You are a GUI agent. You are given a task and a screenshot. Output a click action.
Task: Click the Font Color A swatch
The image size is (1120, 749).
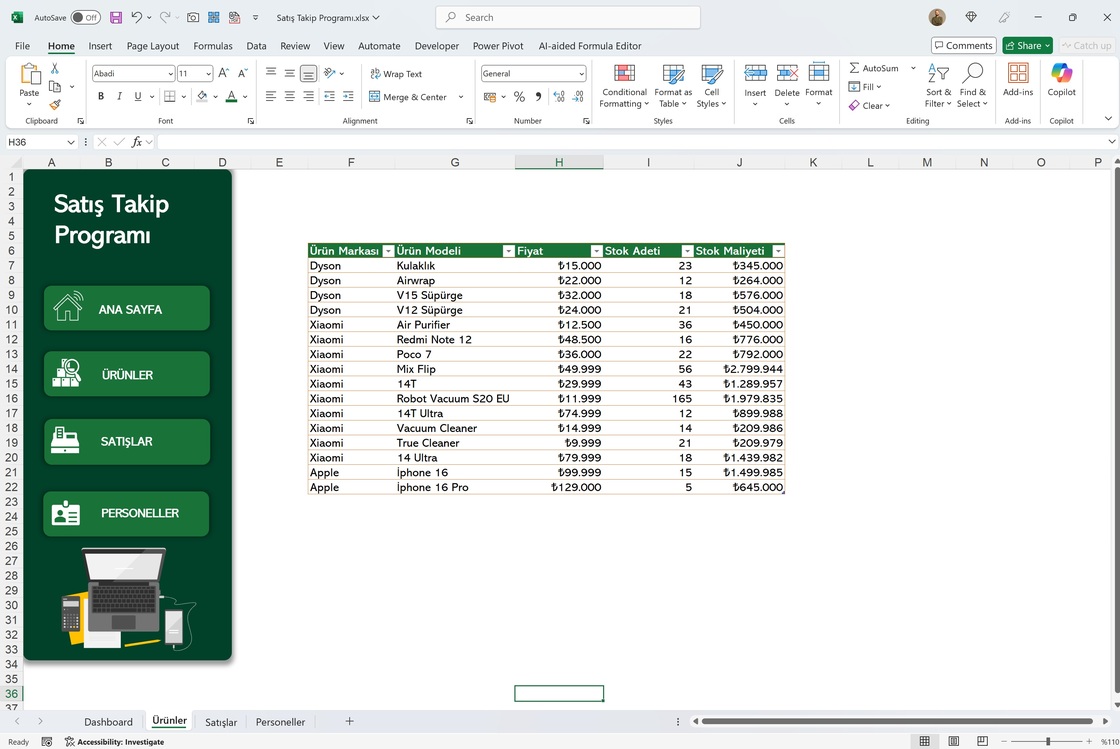pos(231,96)
